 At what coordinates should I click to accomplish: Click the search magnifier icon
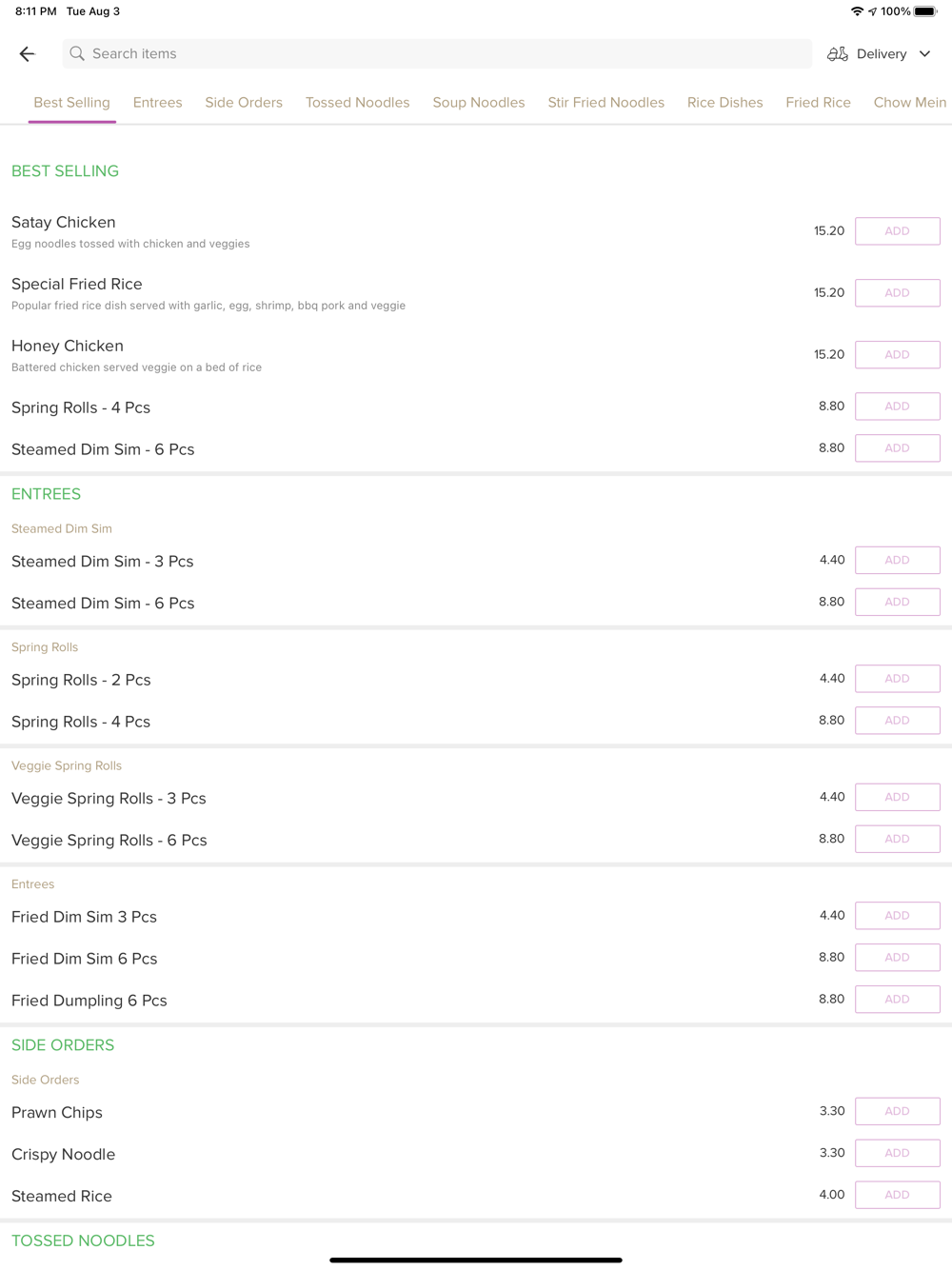[x=77, y=54]
